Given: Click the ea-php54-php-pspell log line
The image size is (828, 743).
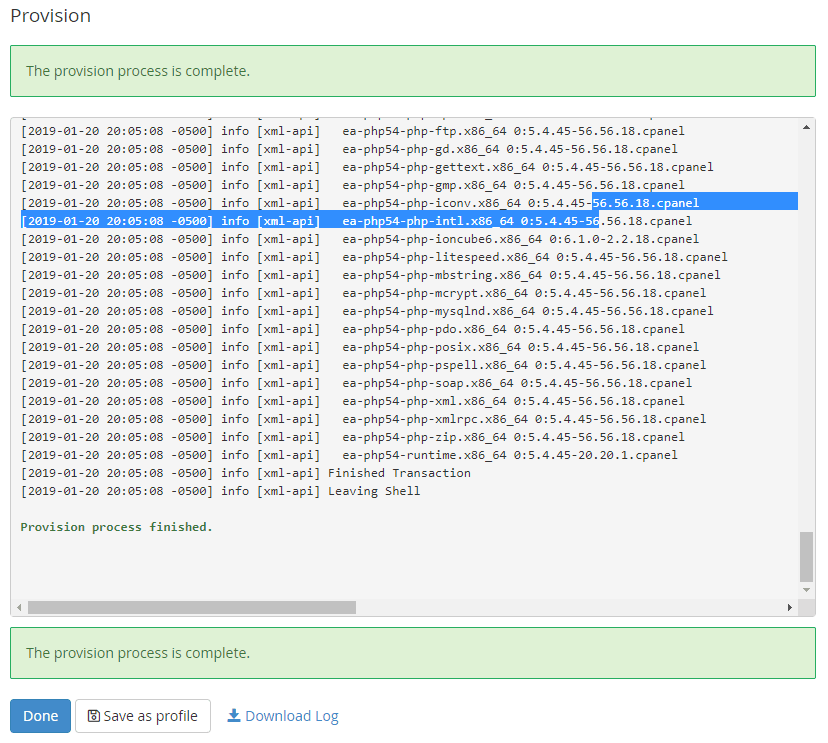Looking at the screenshot, I should (x=363, y=365).
